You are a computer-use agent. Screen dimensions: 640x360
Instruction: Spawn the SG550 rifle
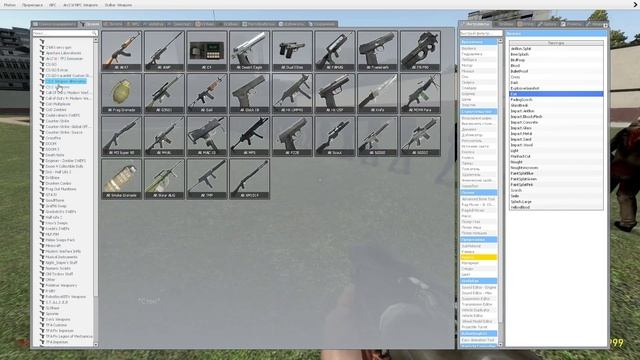pyautogui.click(x=378, y=136)
